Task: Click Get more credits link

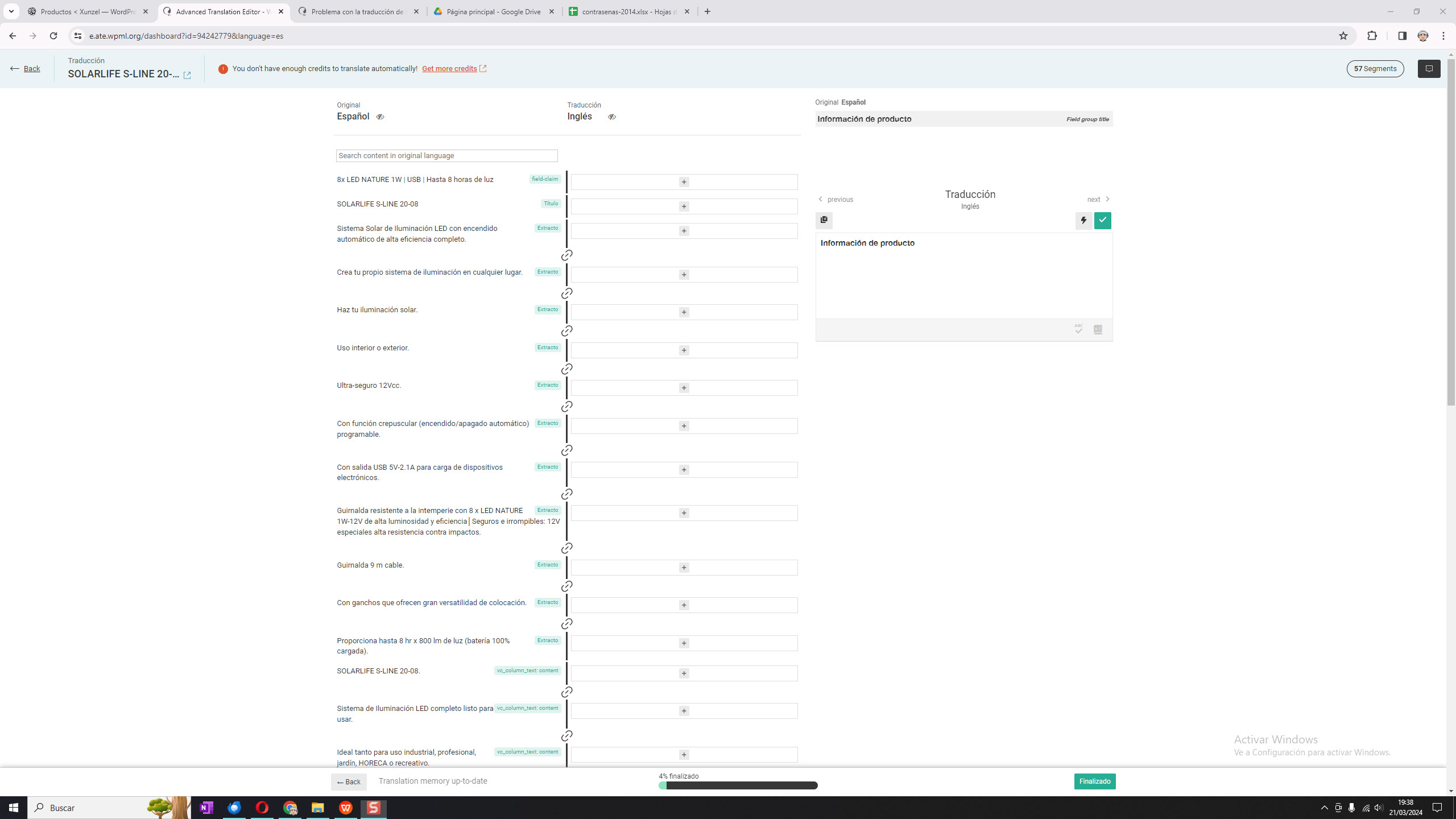Action: (x=449, y=69)
